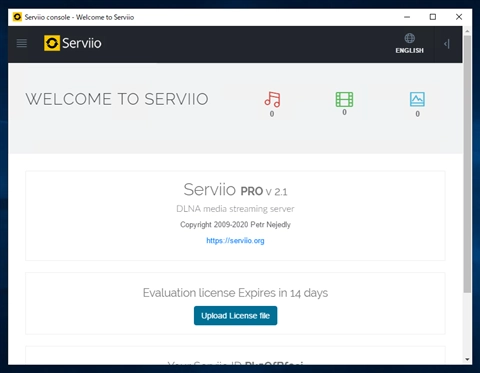
Task: Minimize the Serviio console window
Action: pos(407,17)
